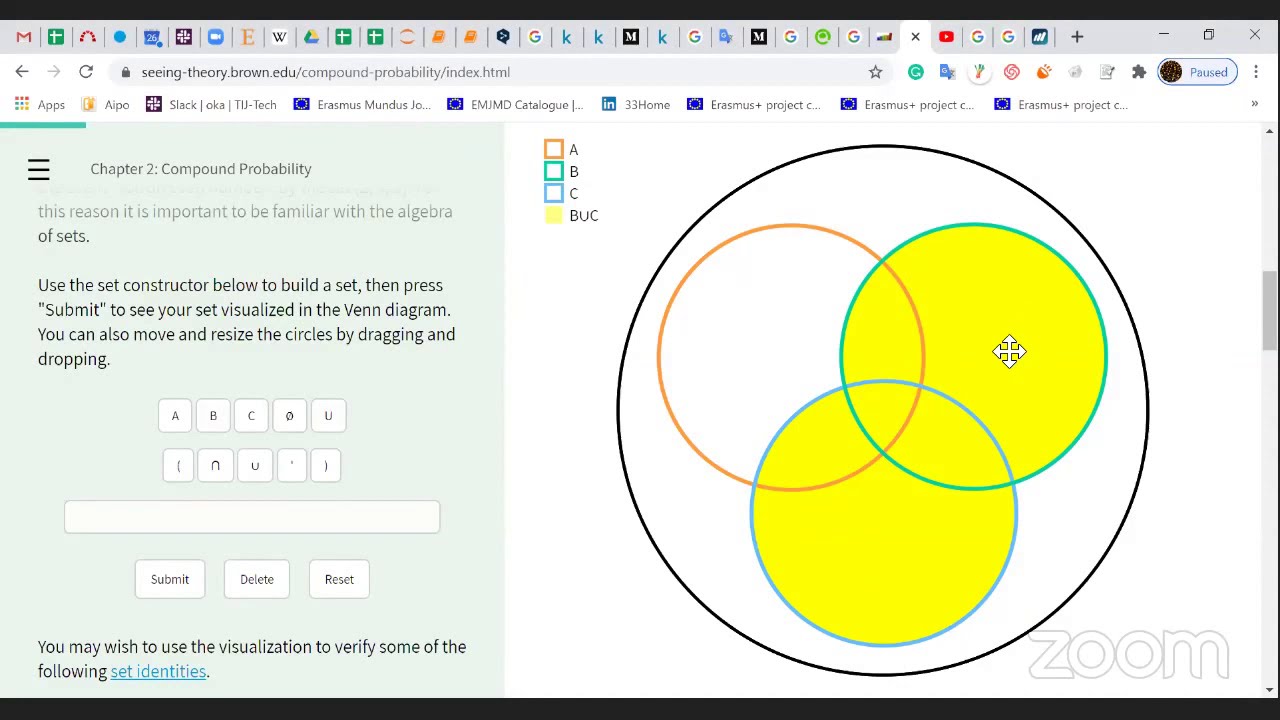This screenshot has width=1280, height=720.
Task: Open the Slack | oka | TIJ-Tech bookmark
Action: pyautogui.click(x=211, y=105)
